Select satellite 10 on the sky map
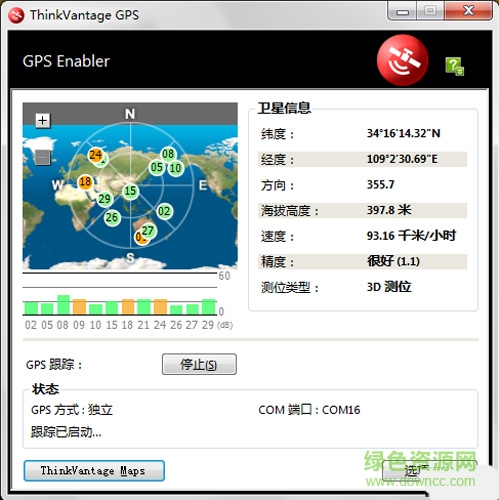Screen dimensions: 499x500 tap(176, 168)
